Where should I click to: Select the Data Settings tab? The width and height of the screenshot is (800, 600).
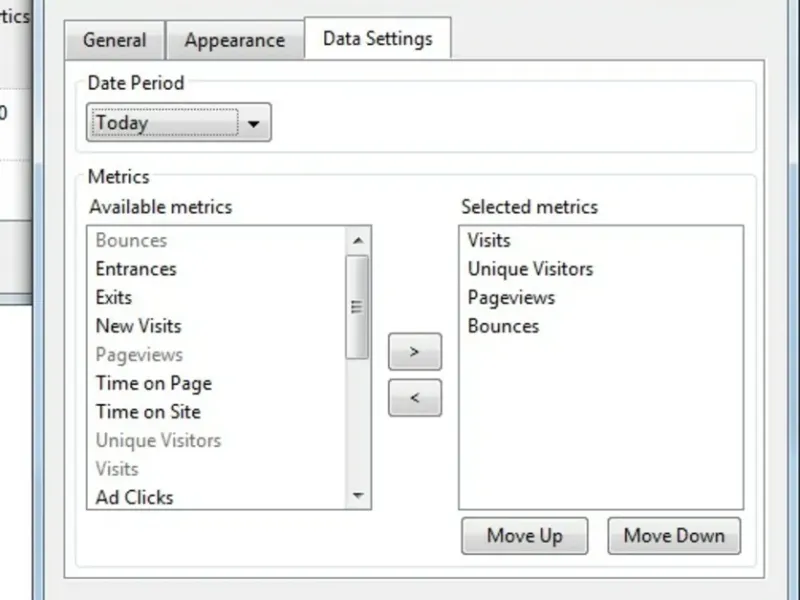point(377,39)
